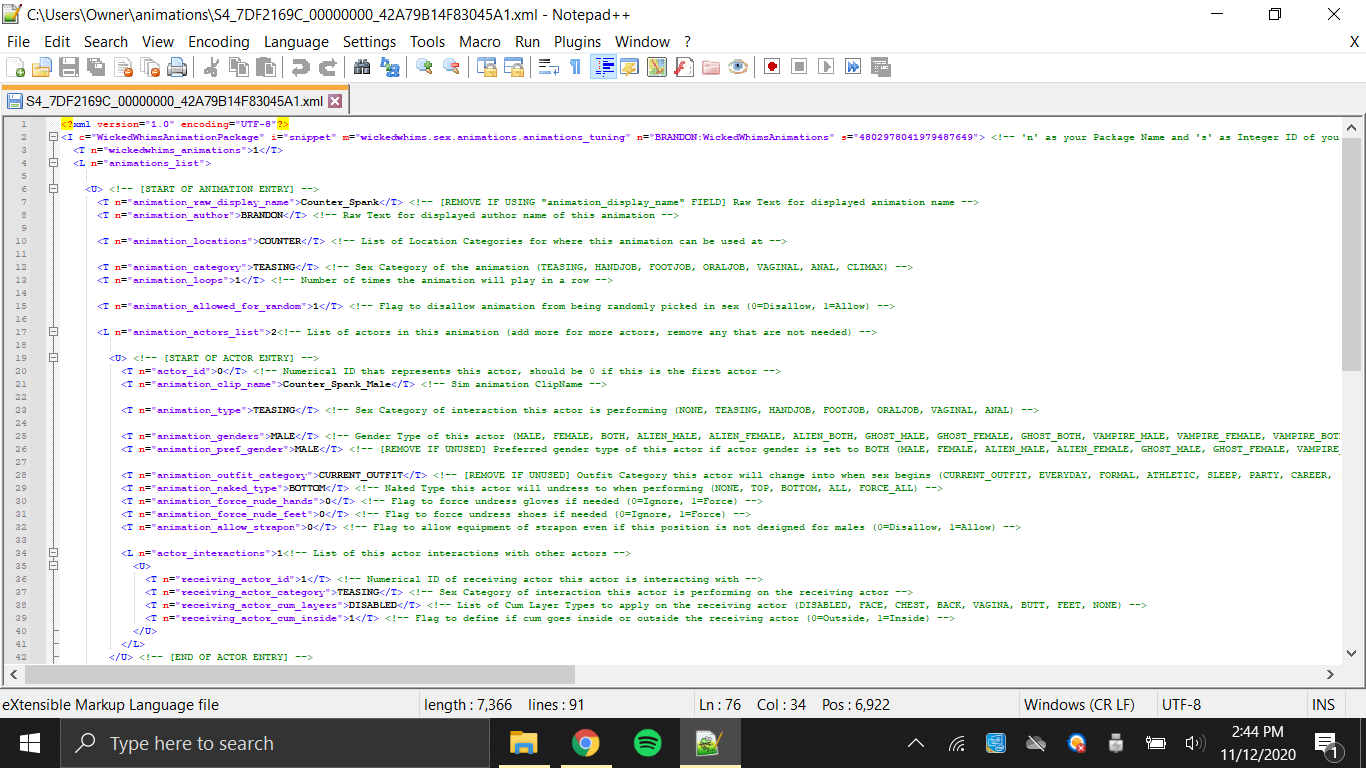Image resolution: width=1366 pixels, height=768 pixels.
Task: Save the current file via toolbar
Action: pos(68,67)
